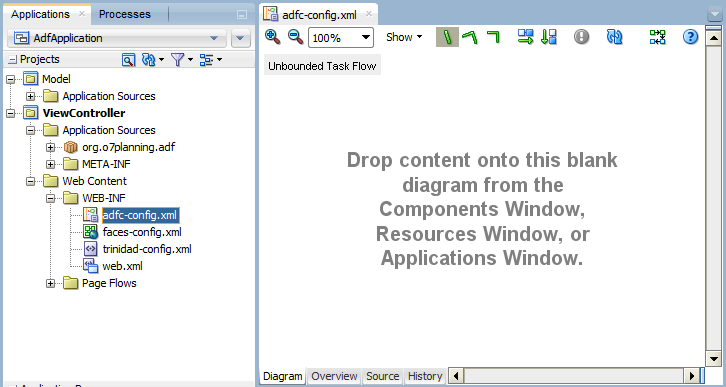Expand the Page Flows folder
Screen dimensions: 726x387
(50, 283)
